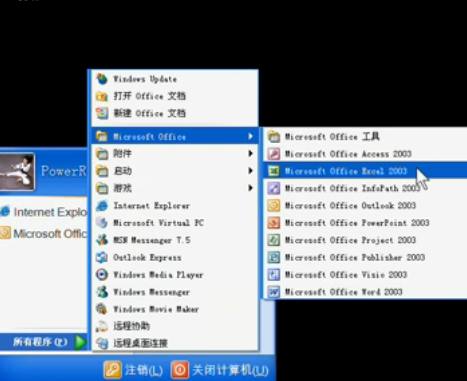This screenshot has height=381, width=467.
Task: Click the "MSN Messenger 7.5" text
Action: pyautogui.click(x=152, y=240)
